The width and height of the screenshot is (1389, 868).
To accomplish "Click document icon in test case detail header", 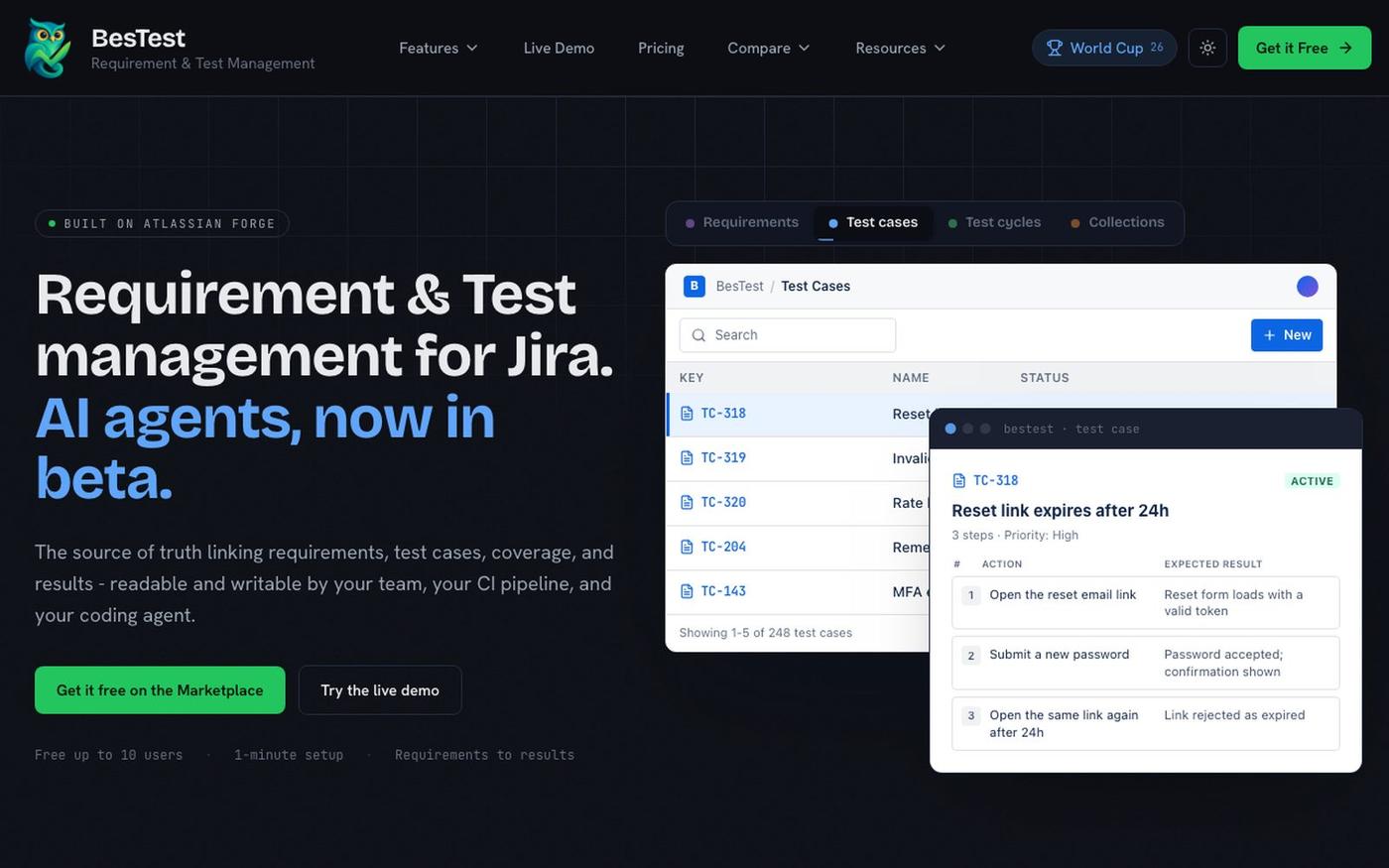I will (958, 481).
